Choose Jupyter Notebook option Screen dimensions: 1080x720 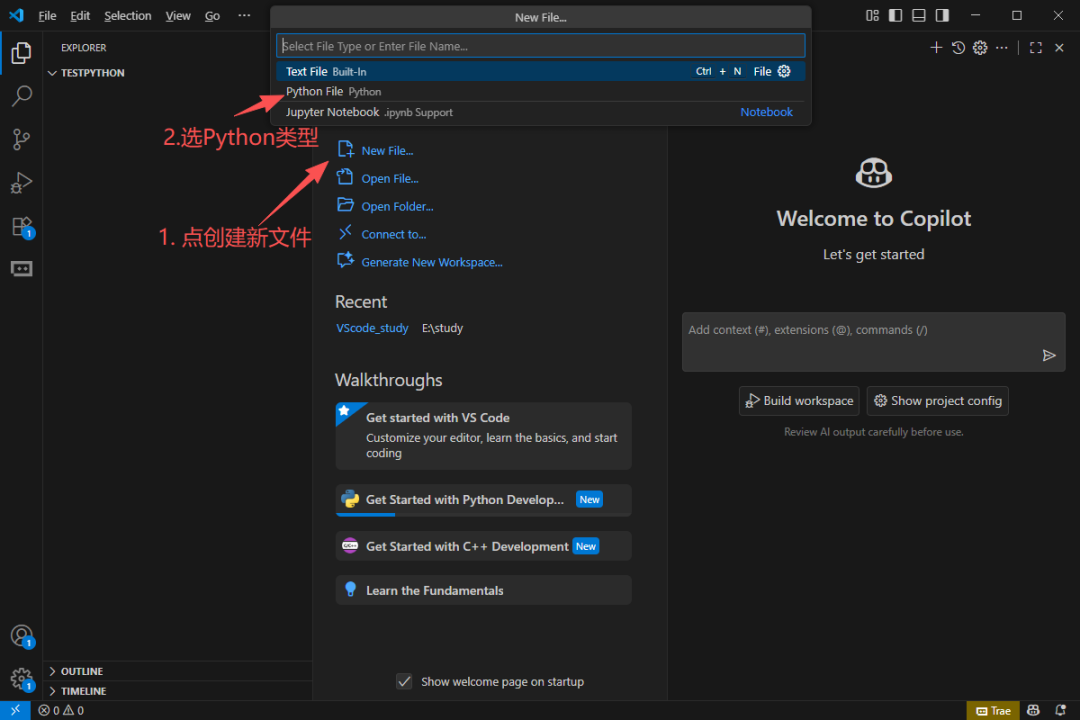(541, 112)
